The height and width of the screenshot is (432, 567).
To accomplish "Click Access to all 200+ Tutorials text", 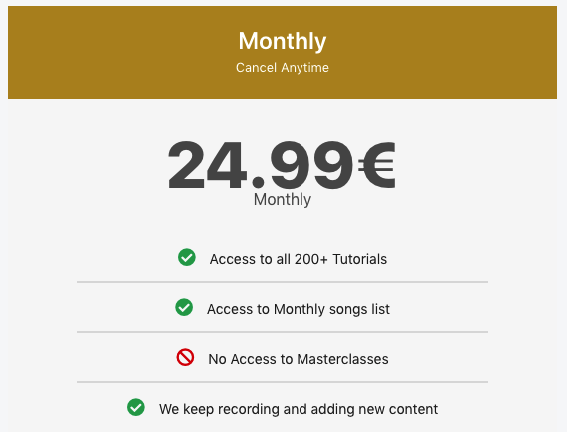I will click(x=298, y=259).
